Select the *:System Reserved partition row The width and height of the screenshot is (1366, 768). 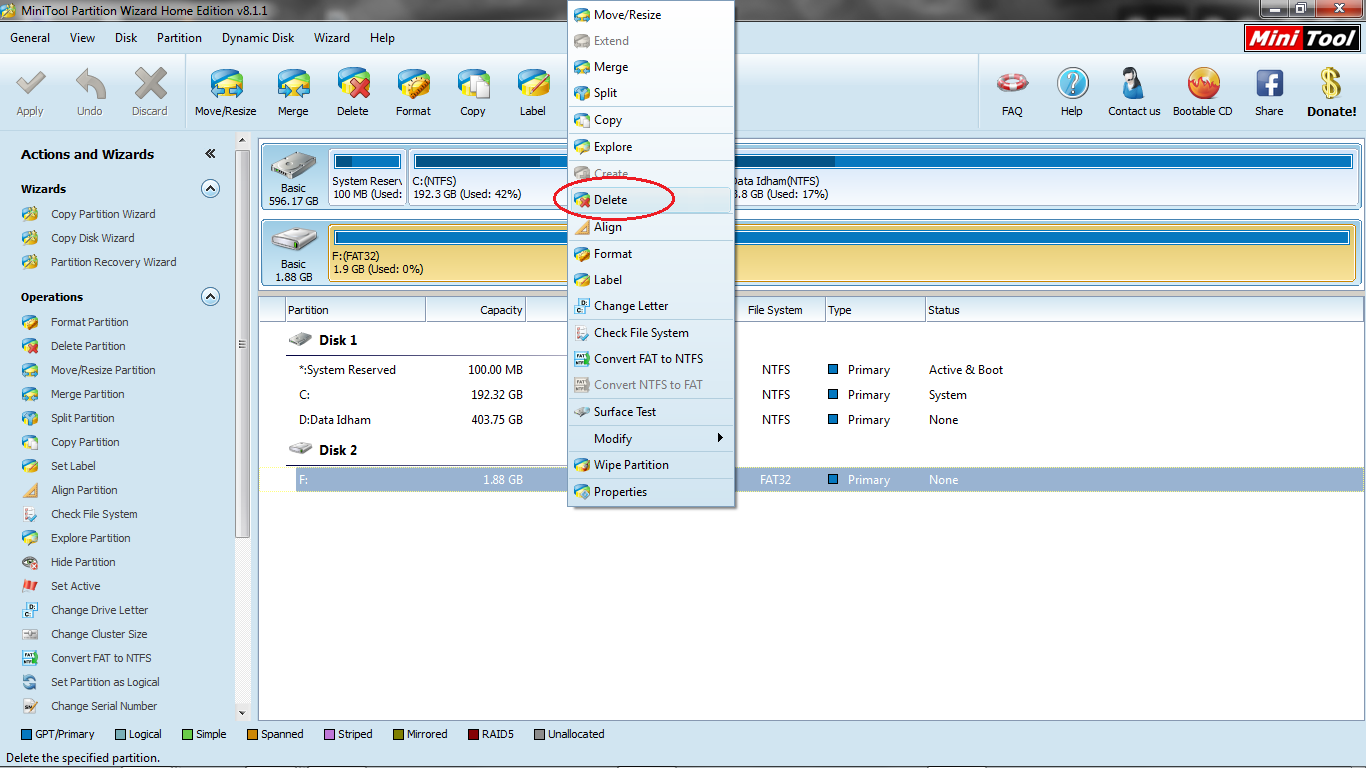pos(810,370)
